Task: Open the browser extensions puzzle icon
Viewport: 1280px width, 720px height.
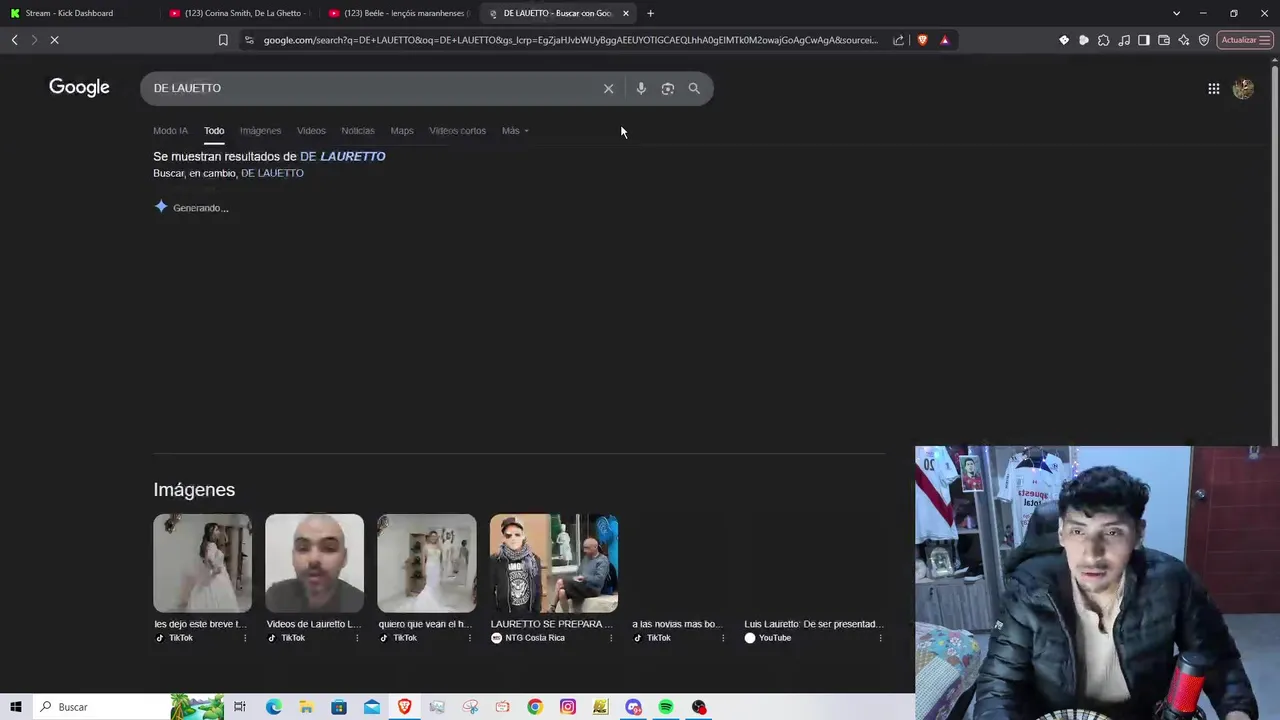Action: point(1104,40)
